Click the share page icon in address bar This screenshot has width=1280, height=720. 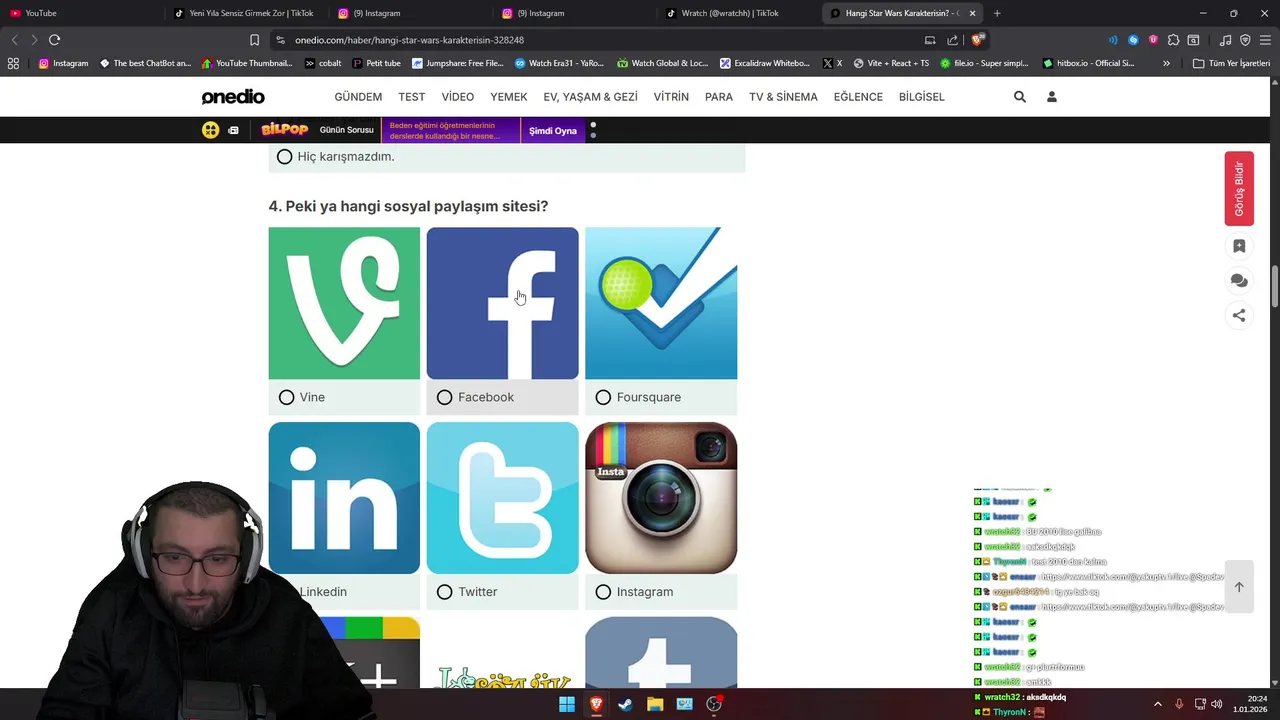coord(953,40)
